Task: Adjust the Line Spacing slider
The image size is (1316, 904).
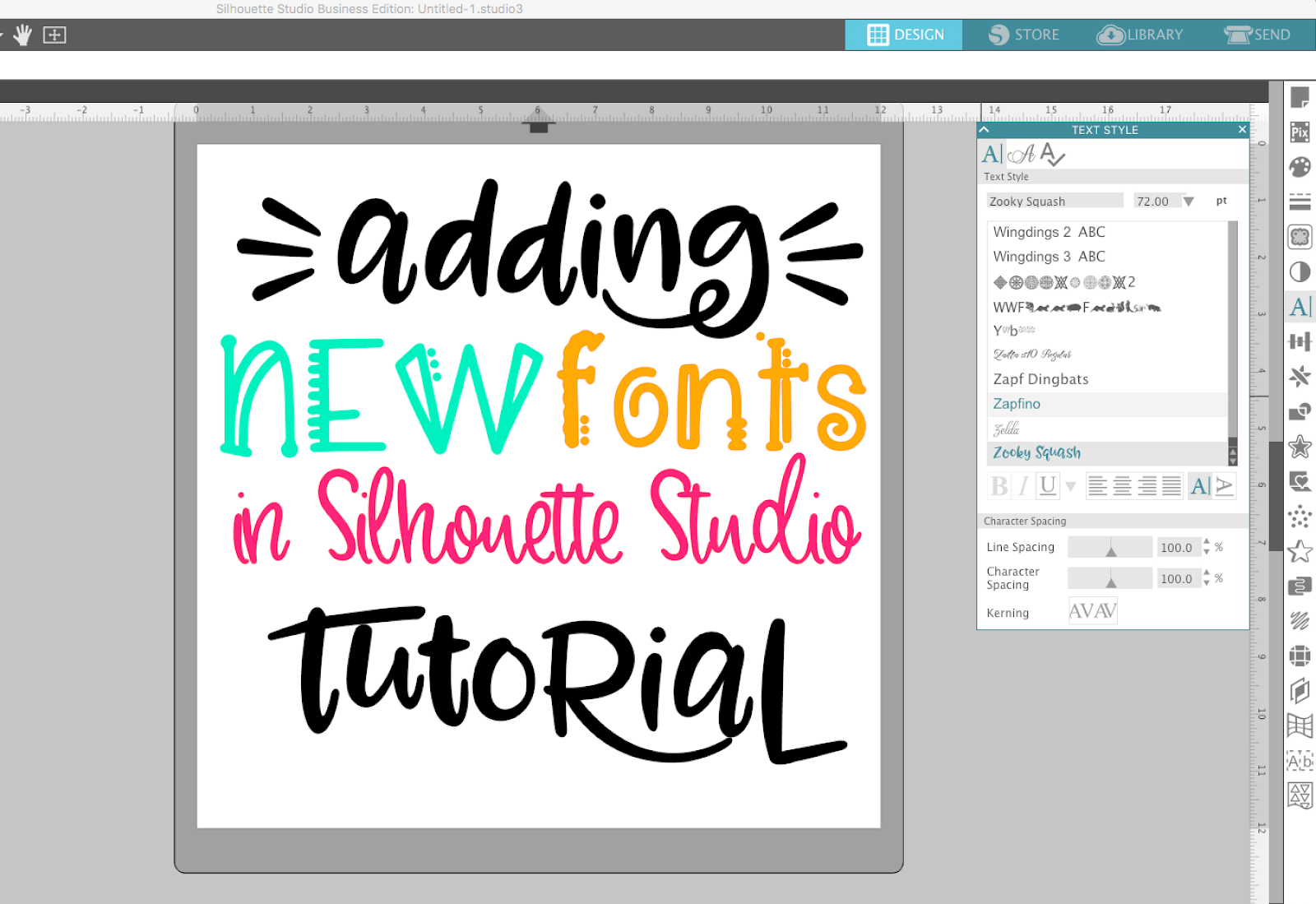Action: (1110, 548)
